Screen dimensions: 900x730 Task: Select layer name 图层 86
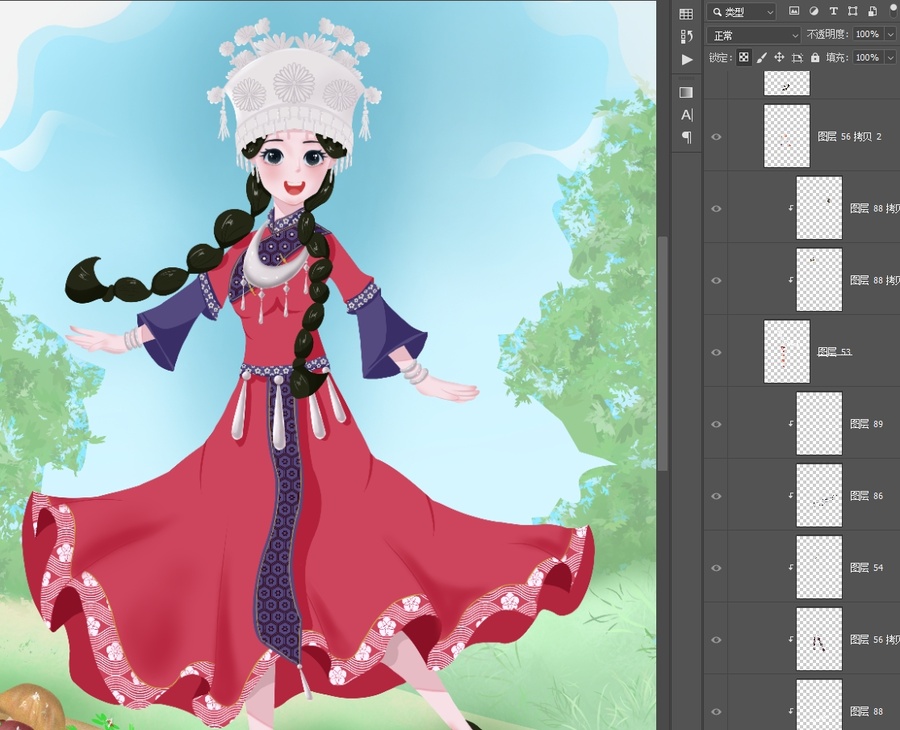click(x=867, y=495)
